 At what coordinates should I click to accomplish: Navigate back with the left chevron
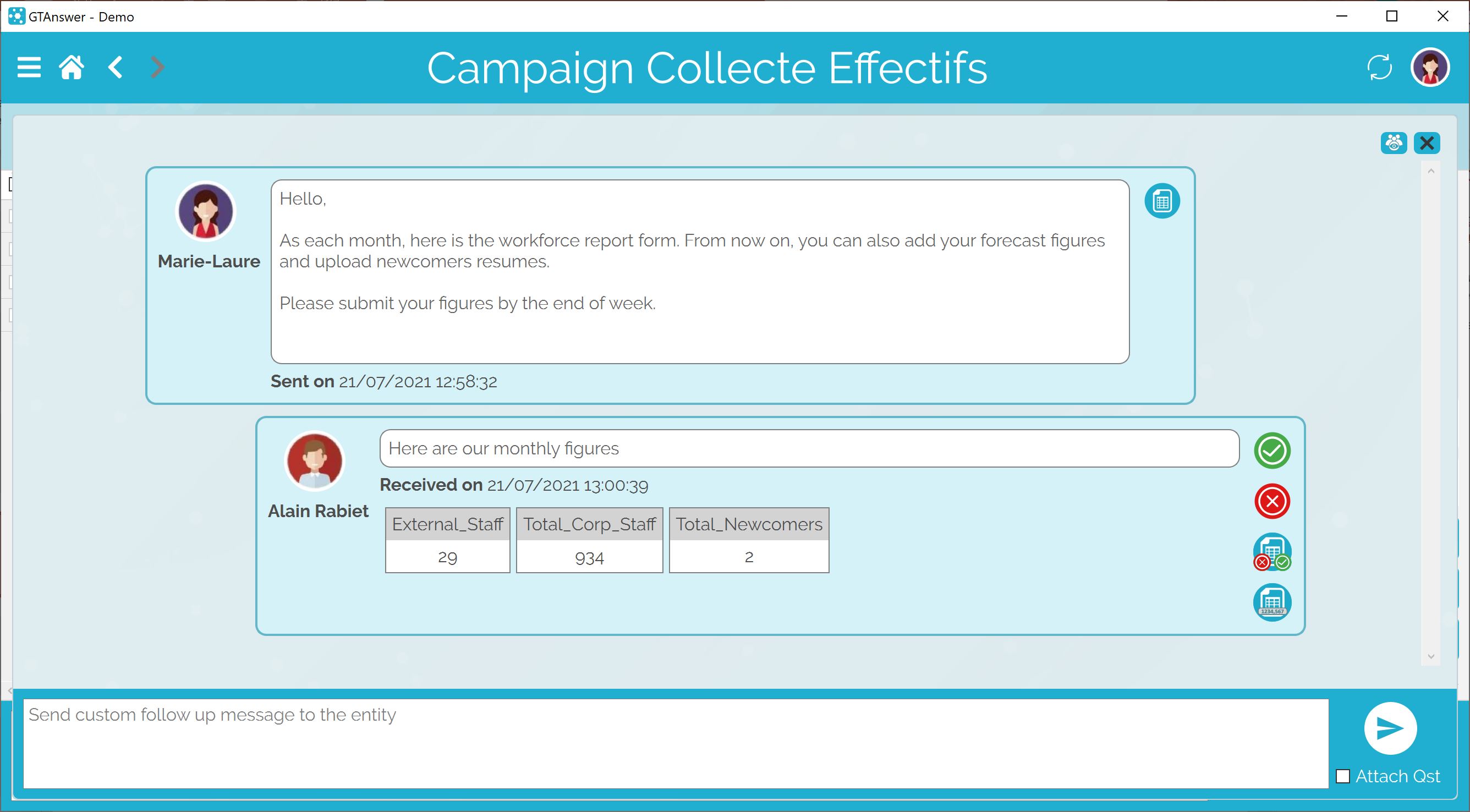[116, 67]
